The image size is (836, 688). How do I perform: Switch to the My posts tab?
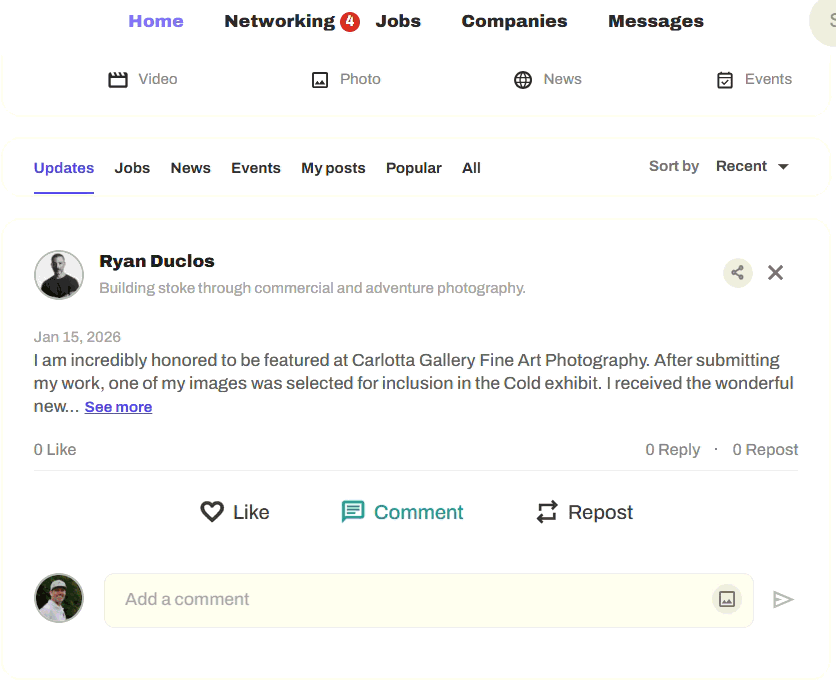[x=333, y=168]
